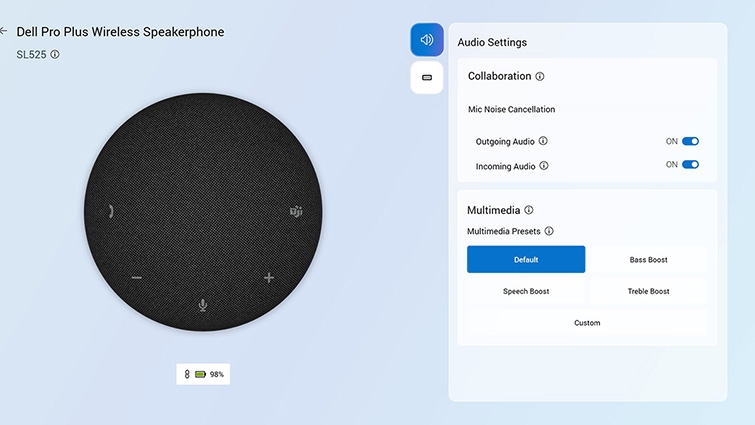This screenshot has width=755, height=425.
Task: Show Outgoing Audio info icon
Action: 543,141
